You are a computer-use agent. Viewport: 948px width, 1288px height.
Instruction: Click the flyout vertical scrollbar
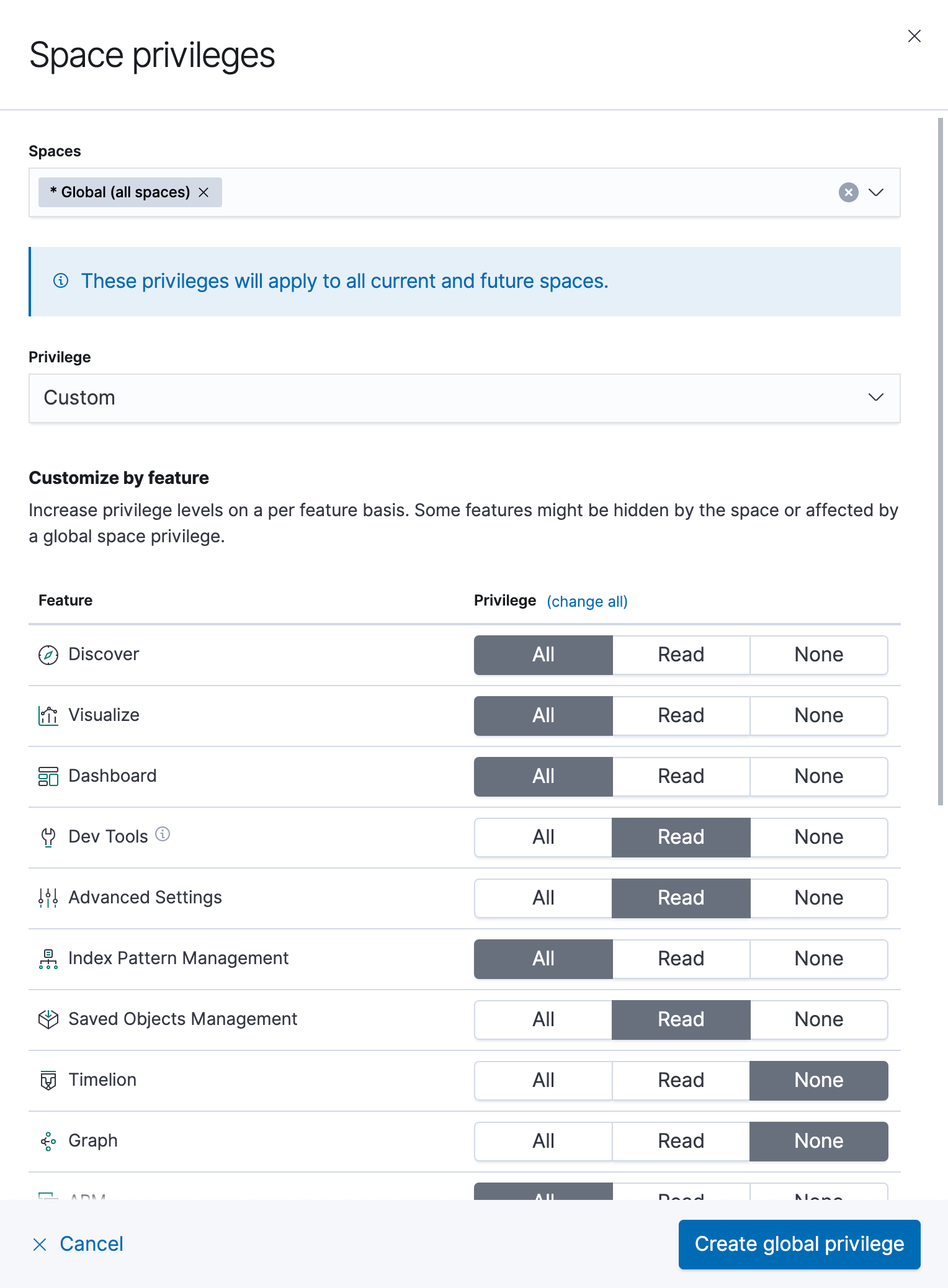coord(941,462)
